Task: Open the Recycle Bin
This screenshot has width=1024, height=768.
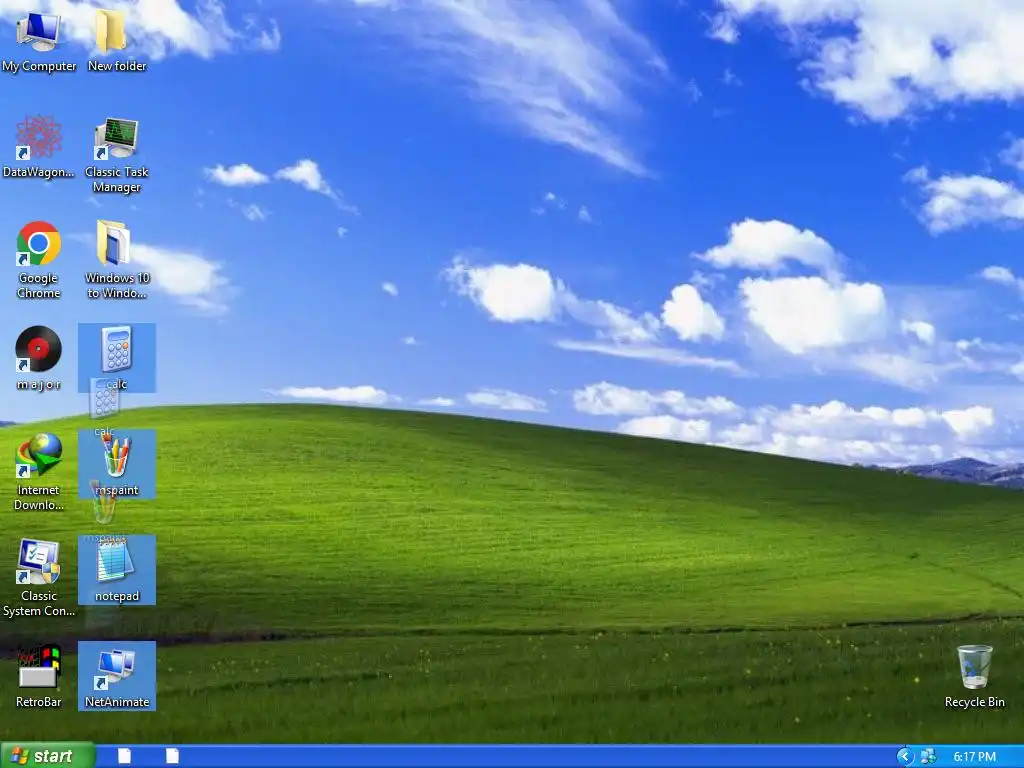Action: tap(974, 677)
